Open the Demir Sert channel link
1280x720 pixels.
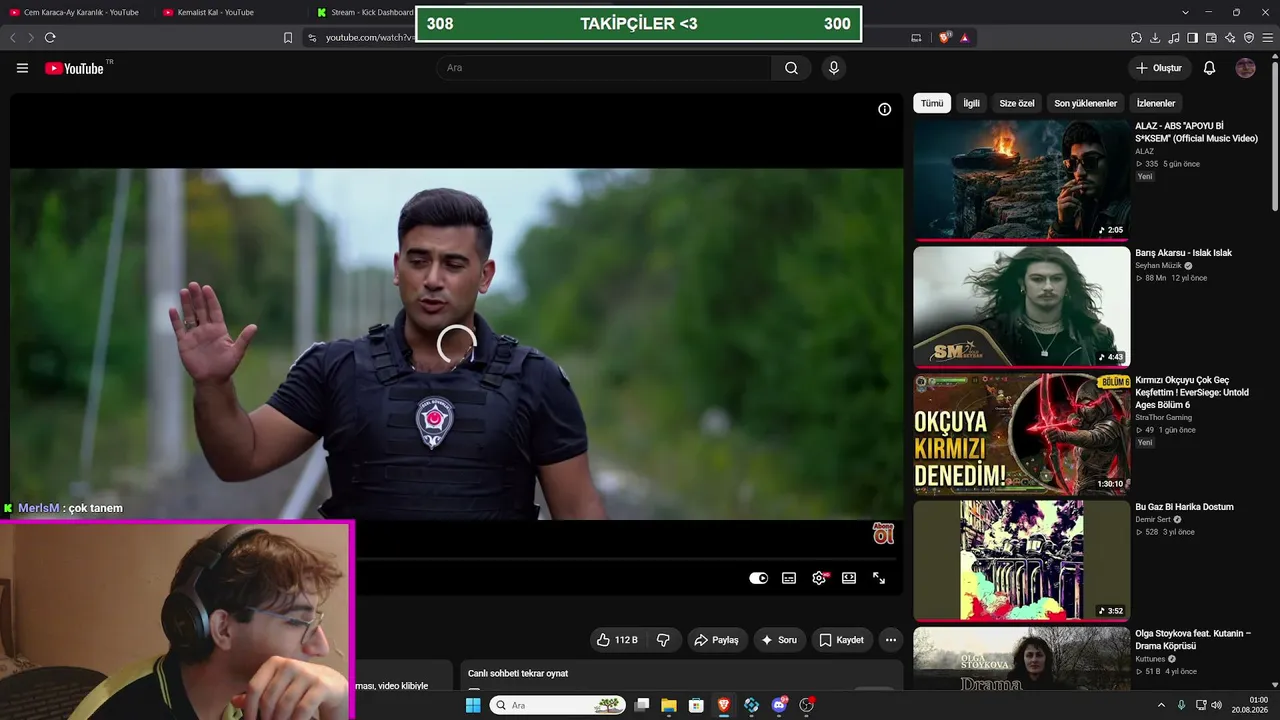(x=1153, y=520)
